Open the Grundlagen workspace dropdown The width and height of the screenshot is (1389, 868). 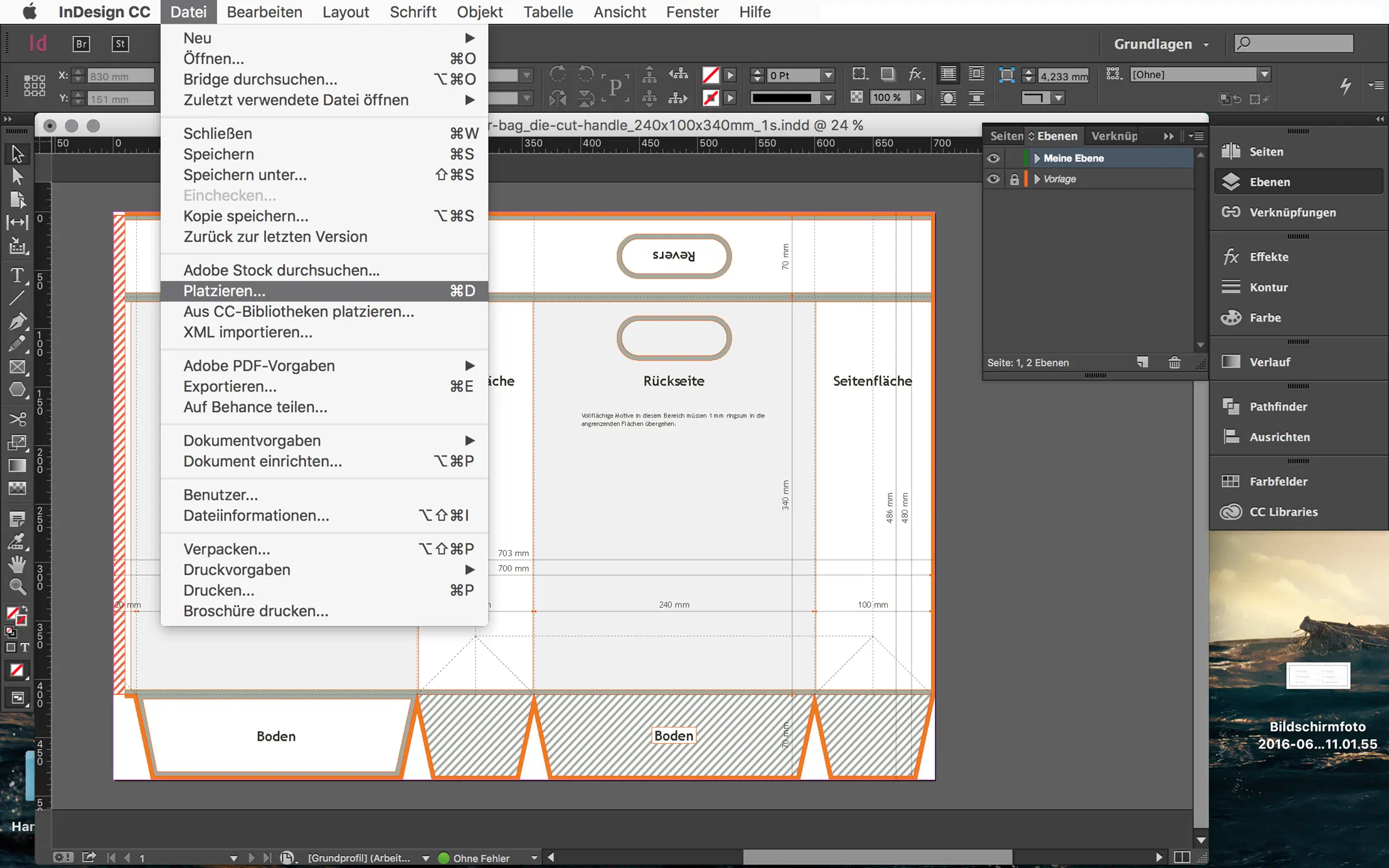click(1161, 44)
